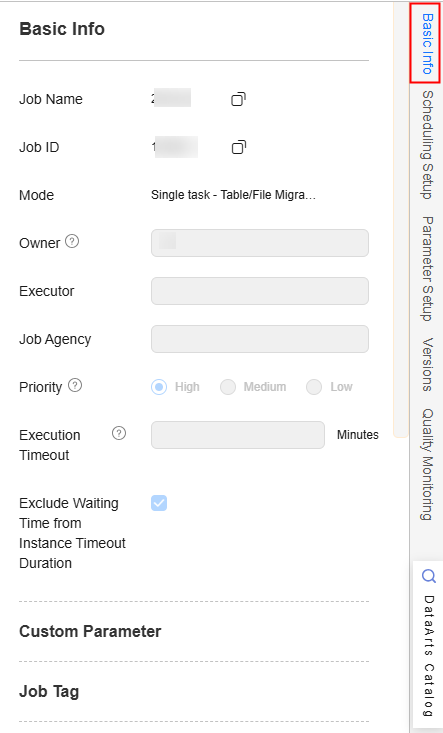Copy the Job ID value
This screenshot has height=733, width=443.
(239, 147)
